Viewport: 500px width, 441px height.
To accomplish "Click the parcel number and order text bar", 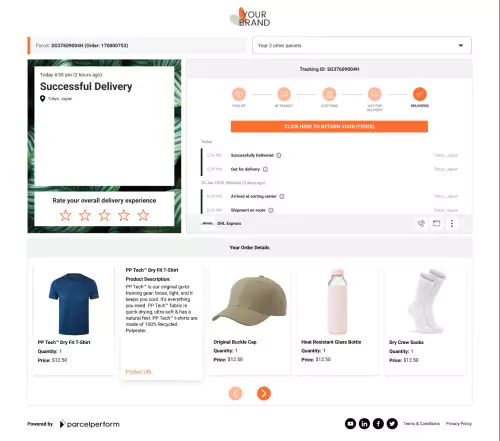I will [137, 45].
